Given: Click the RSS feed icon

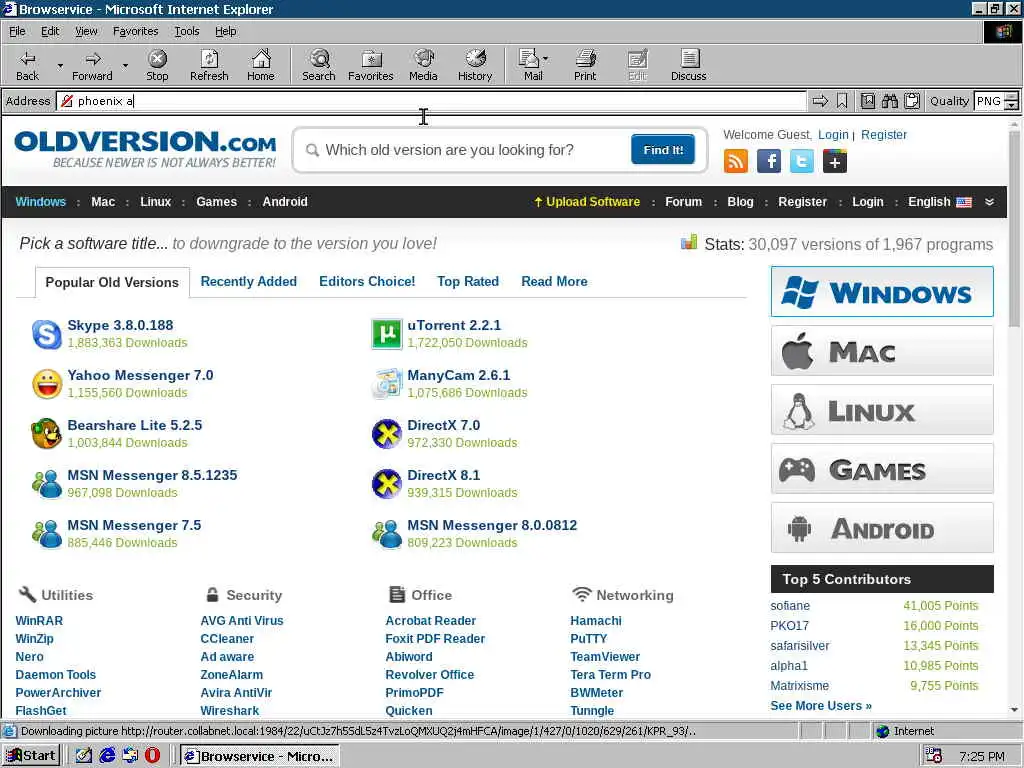Looking at the screenshot, I should (x=736, y=161).
